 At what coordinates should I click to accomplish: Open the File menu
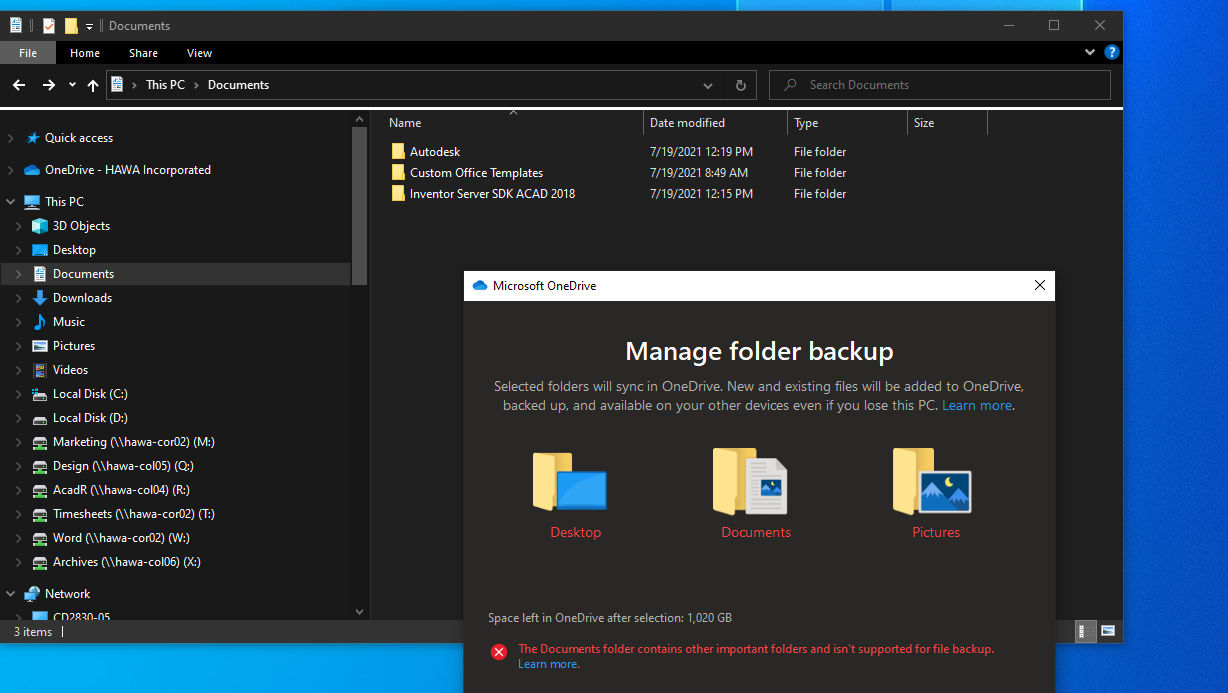28,53
